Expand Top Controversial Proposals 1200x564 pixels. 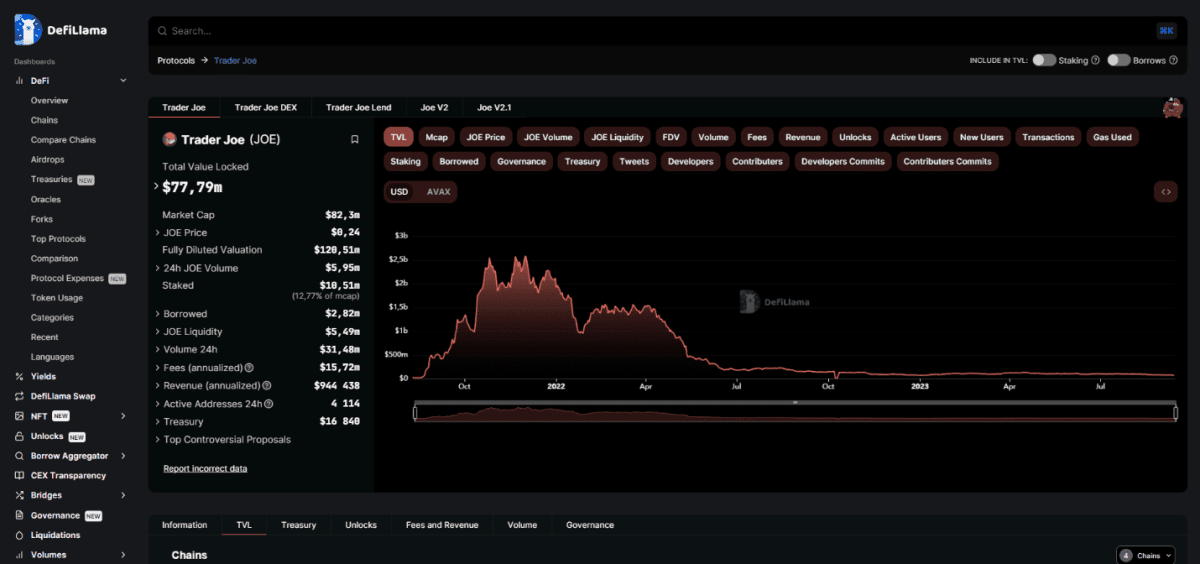click(158, 440)
